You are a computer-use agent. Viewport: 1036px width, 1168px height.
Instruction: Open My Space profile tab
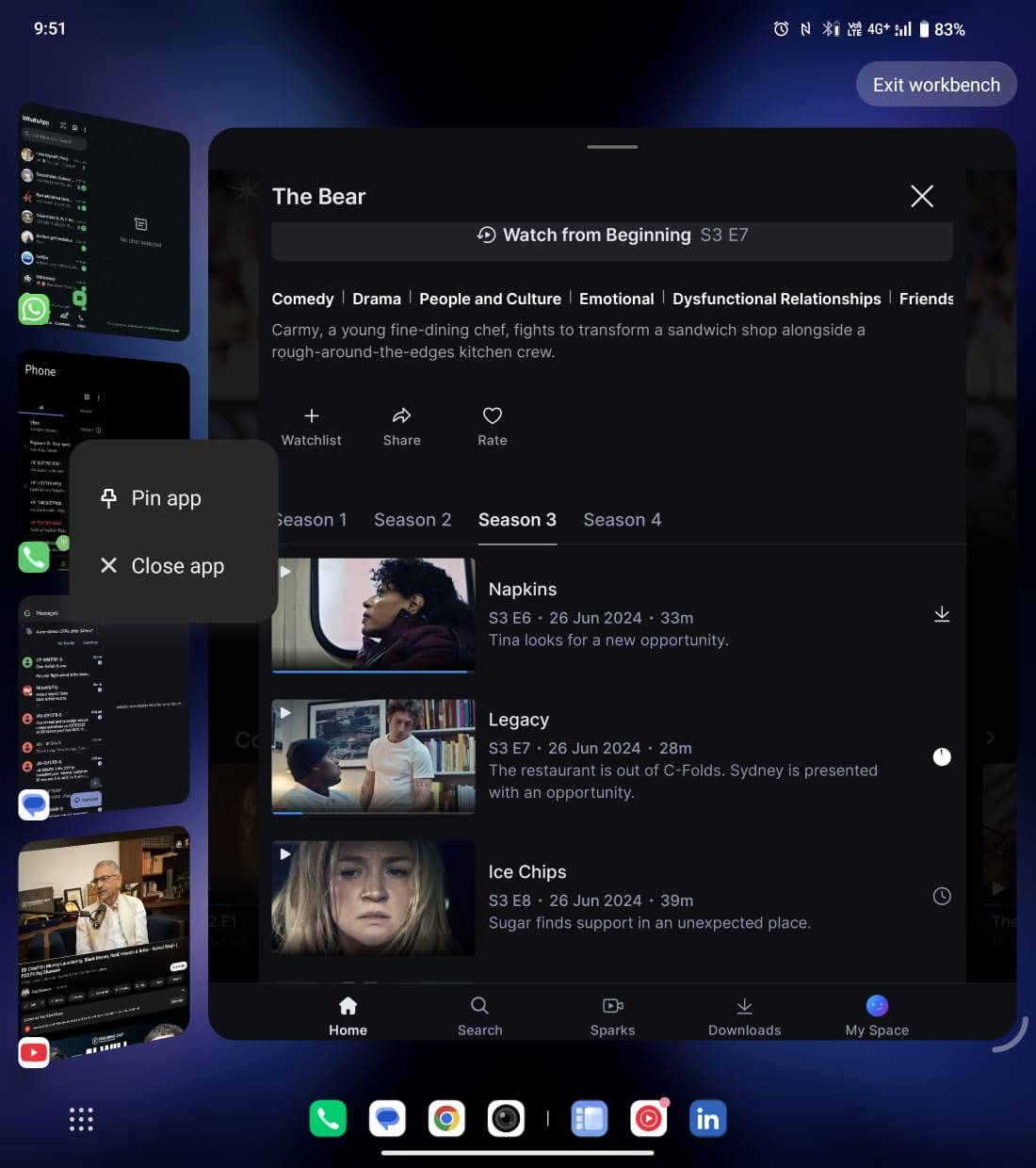pos(877,1015)
